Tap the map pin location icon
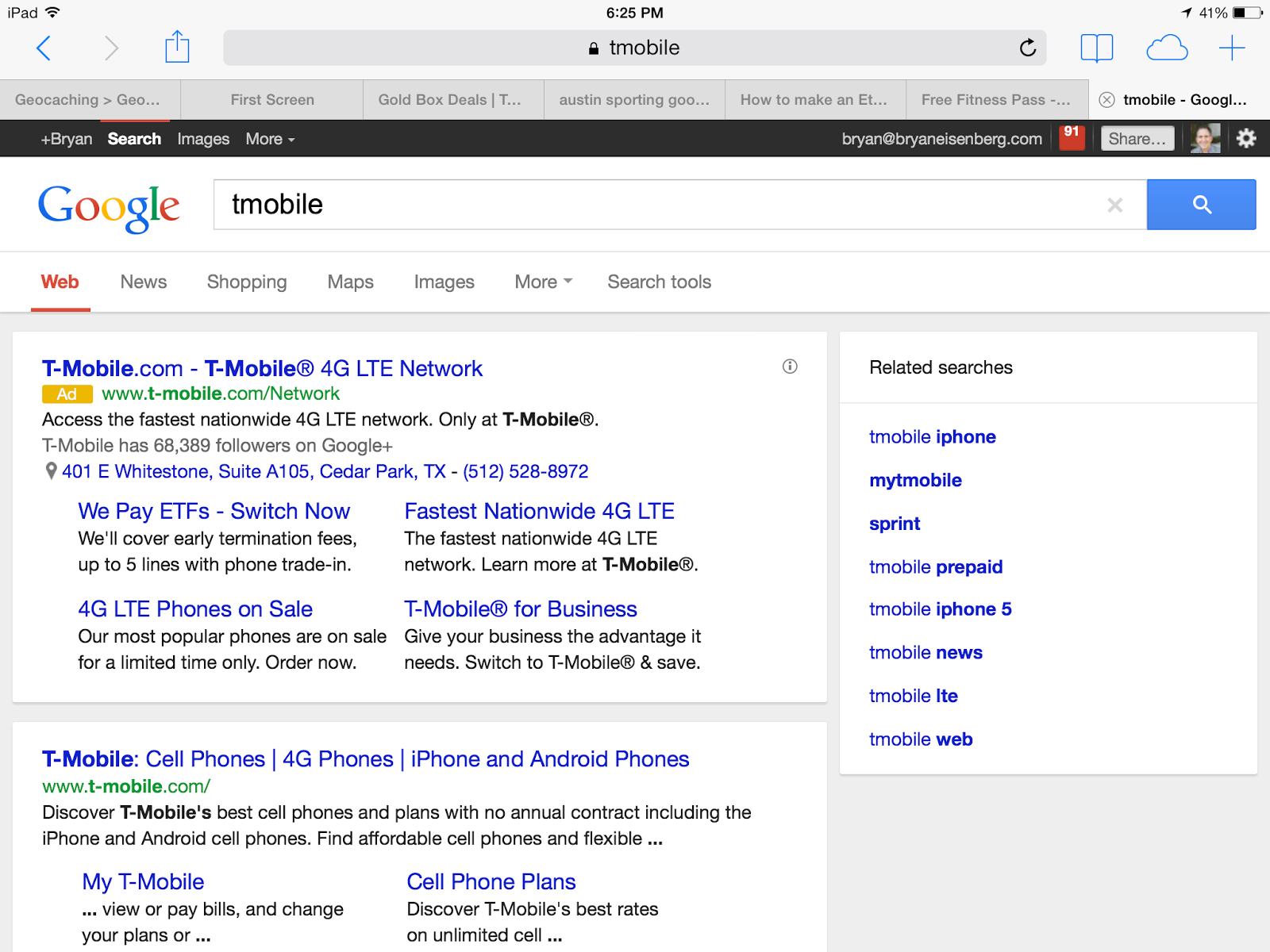Screen dimensions: 1270x952 tap(51, 471)
